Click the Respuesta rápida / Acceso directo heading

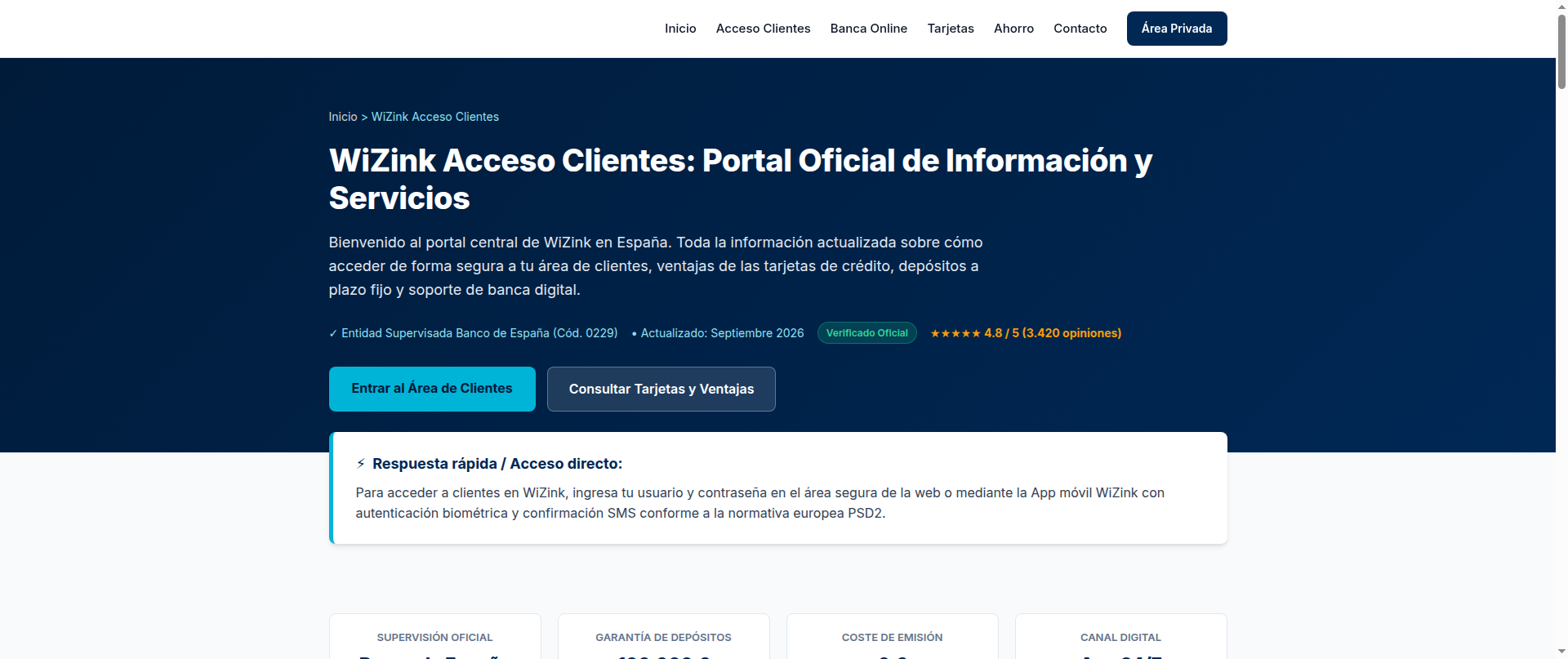coord(497,464)
